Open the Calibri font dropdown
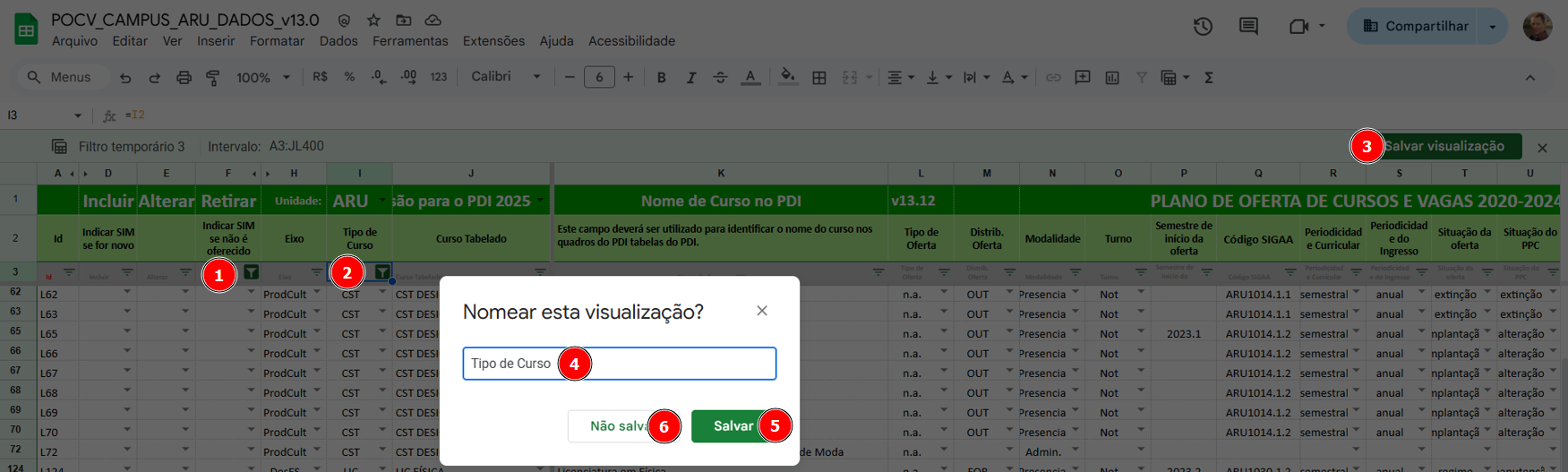Screen dimensions: 1568x472 tap(506, 77)
